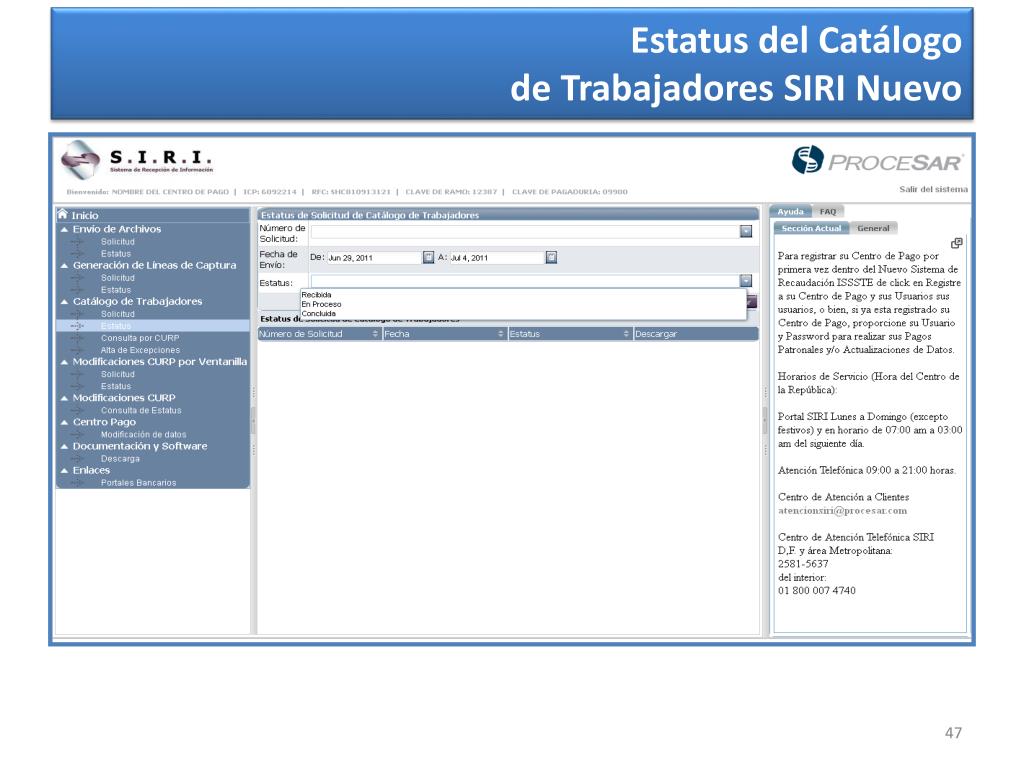Click the Inicio menu label
This screenshot has height=768, width=1024.
pos(85,215)
